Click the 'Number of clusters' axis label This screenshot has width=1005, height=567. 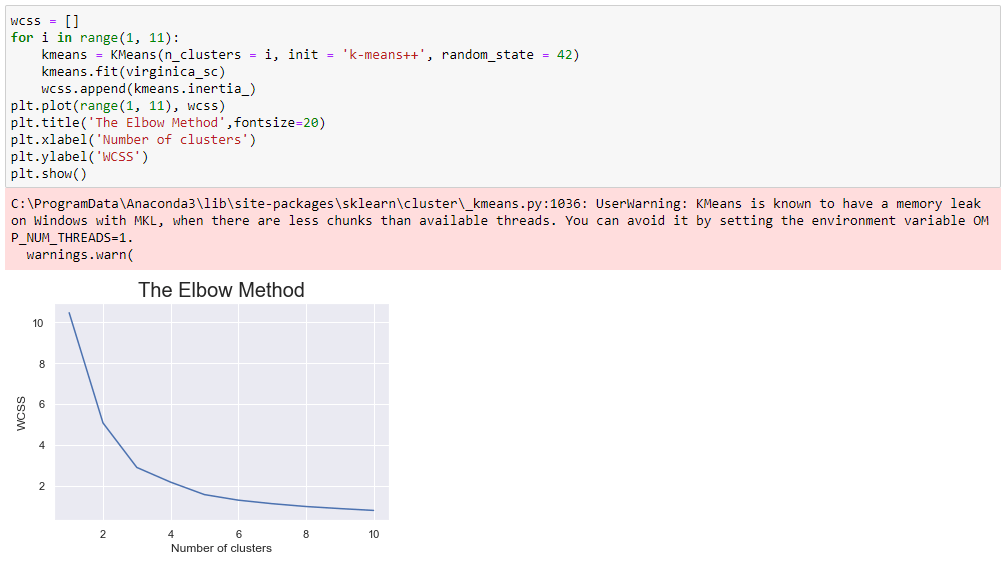click(221, 548)
